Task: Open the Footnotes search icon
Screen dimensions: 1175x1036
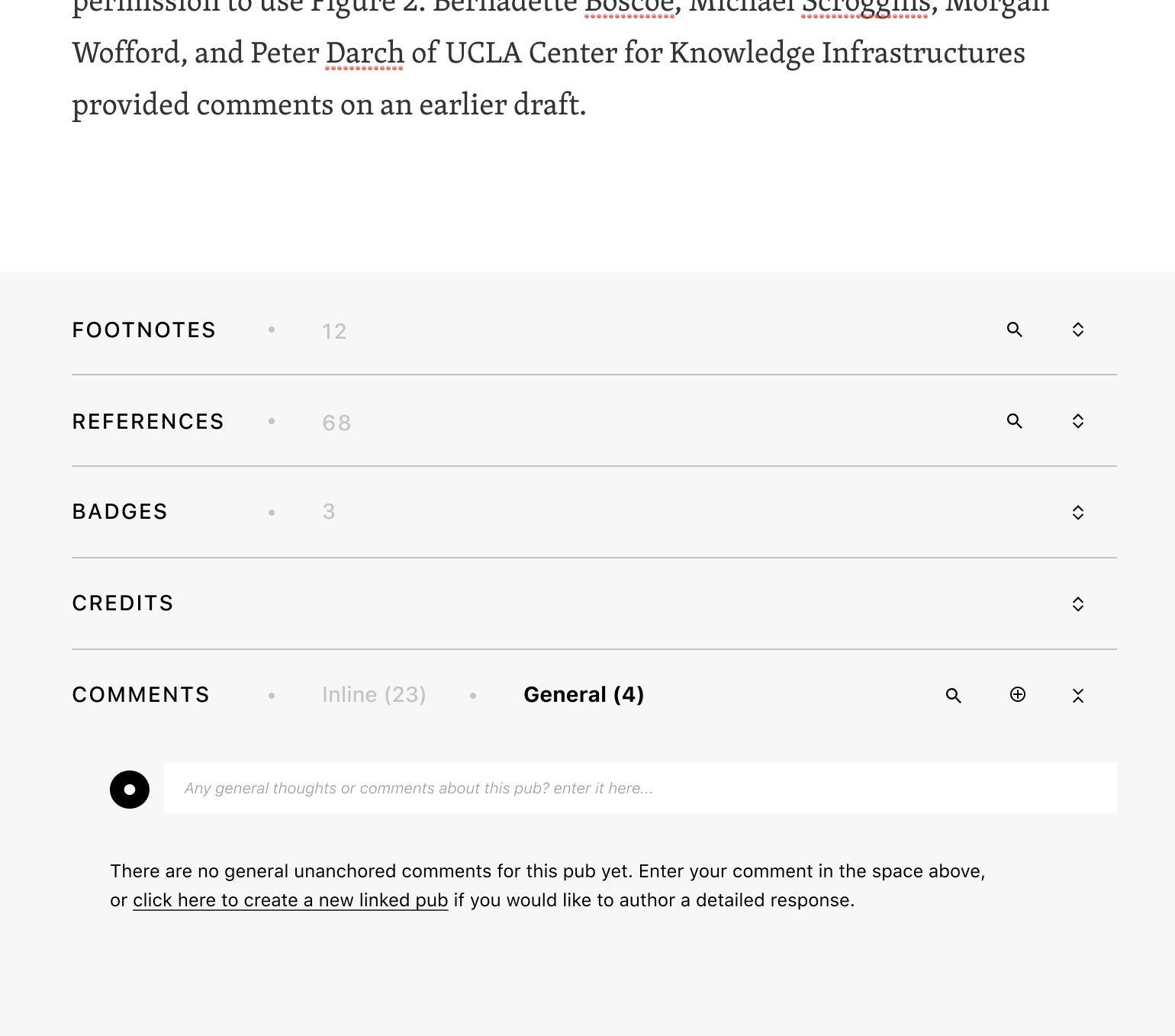Action: coord(1015,330)
